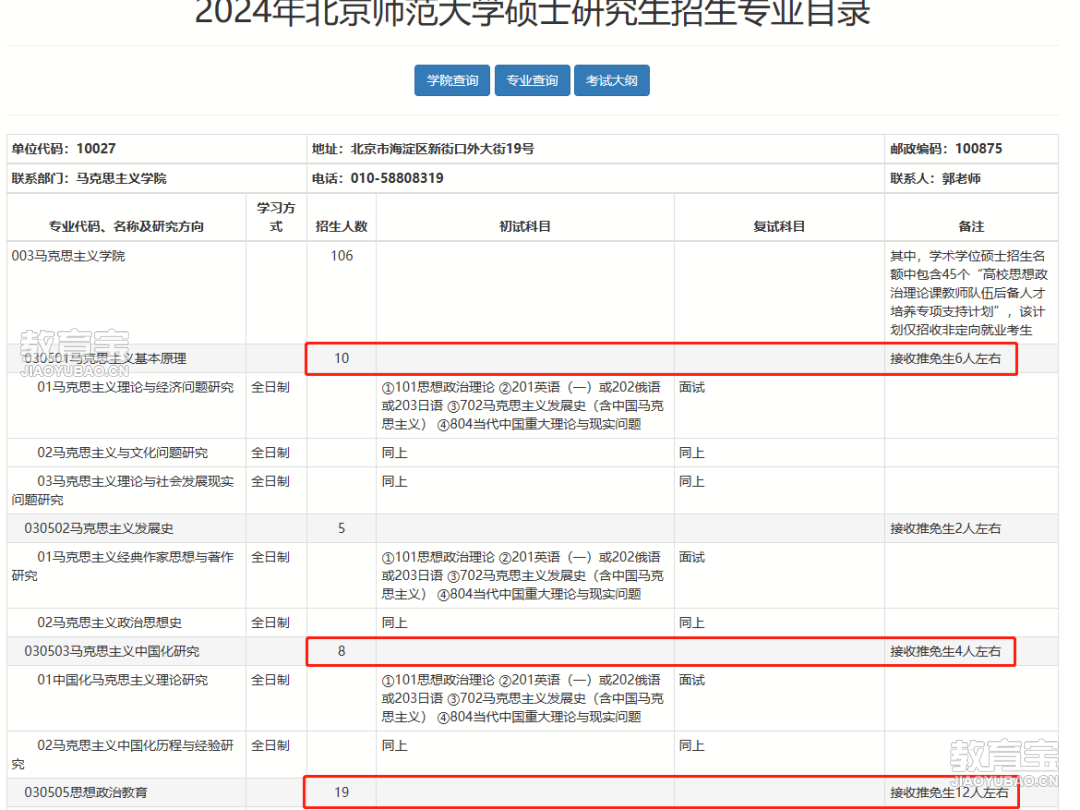Click the major 030501马克思主义基本原理
Screen dimensions: 1080x810
click(105, 359)
